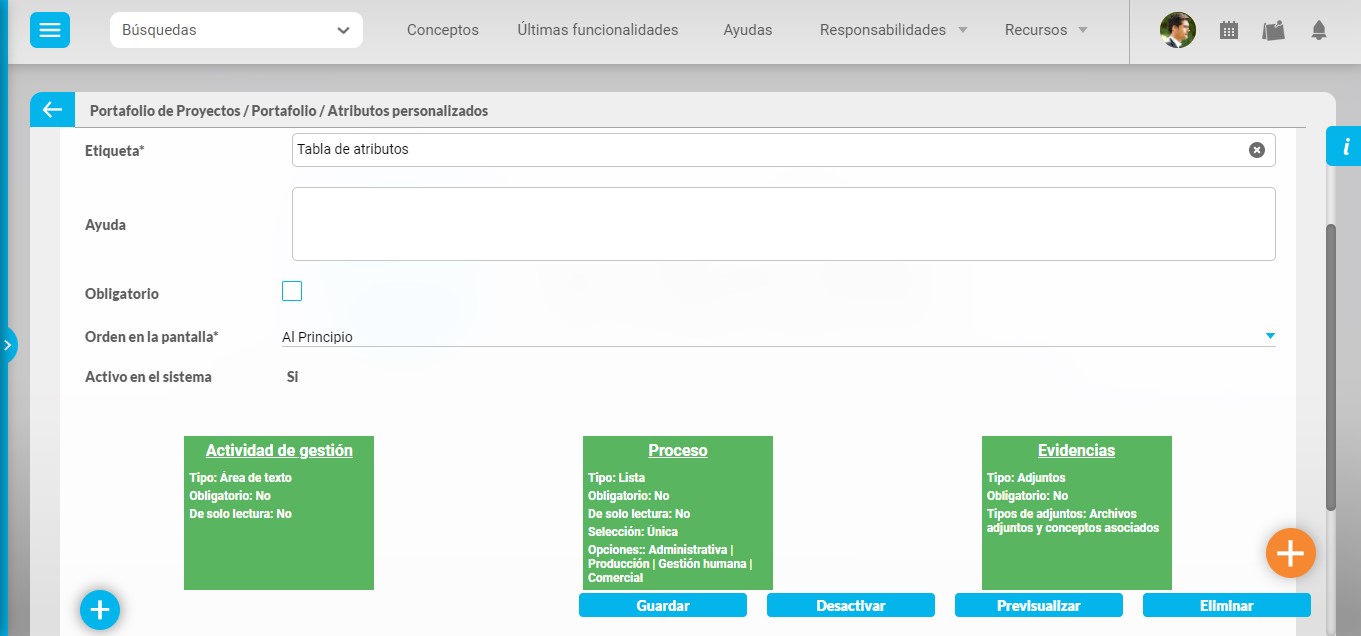Open the calendar icon in header
The width and height of the screenshot is (1361, 636).
[1229, 31]
